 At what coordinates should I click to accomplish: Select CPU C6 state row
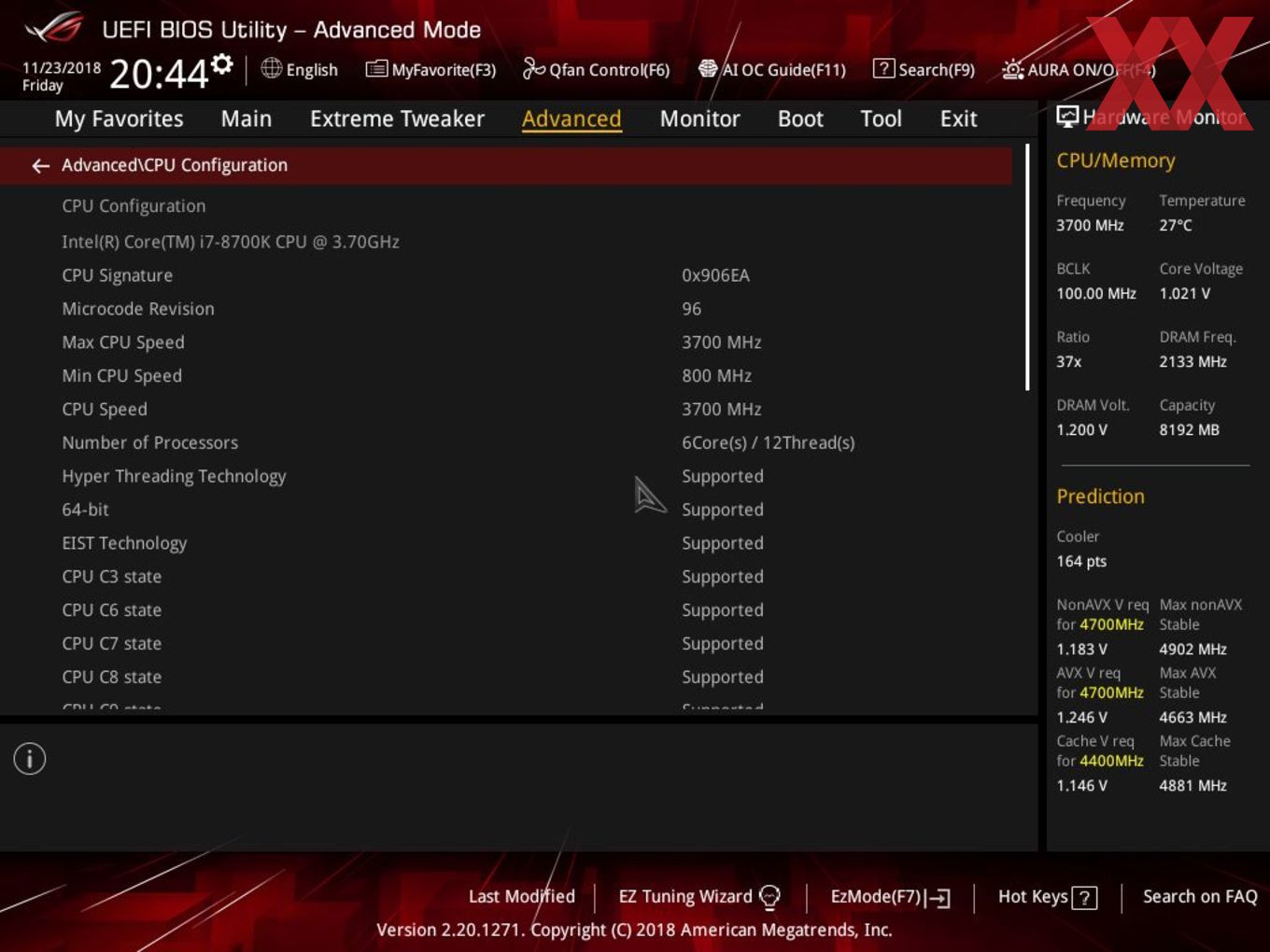coord(505,610)
